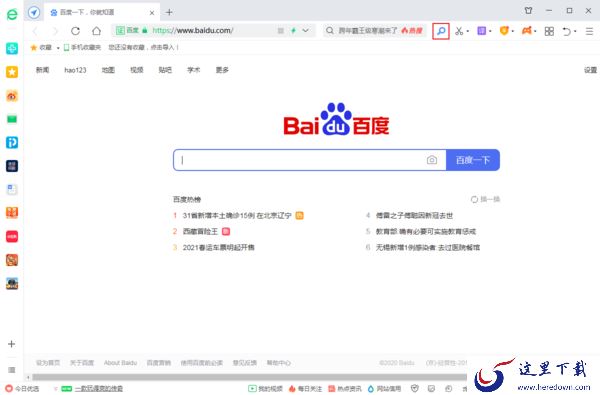Expand the screenshot tool dropdown arrow

pos(468,31)
